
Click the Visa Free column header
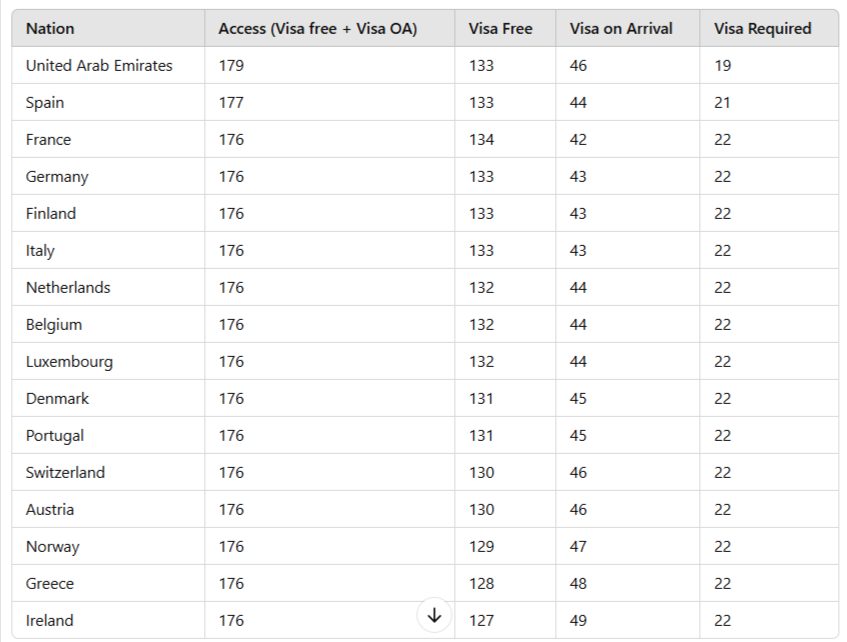[x=500, y=28]
